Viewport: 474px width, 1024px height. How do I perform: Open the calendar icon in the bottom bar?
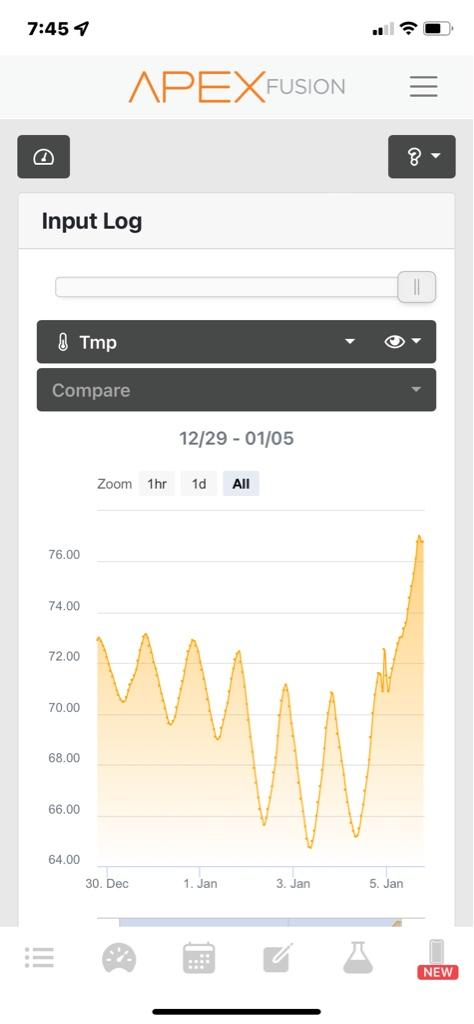click(x=198, y=958)
